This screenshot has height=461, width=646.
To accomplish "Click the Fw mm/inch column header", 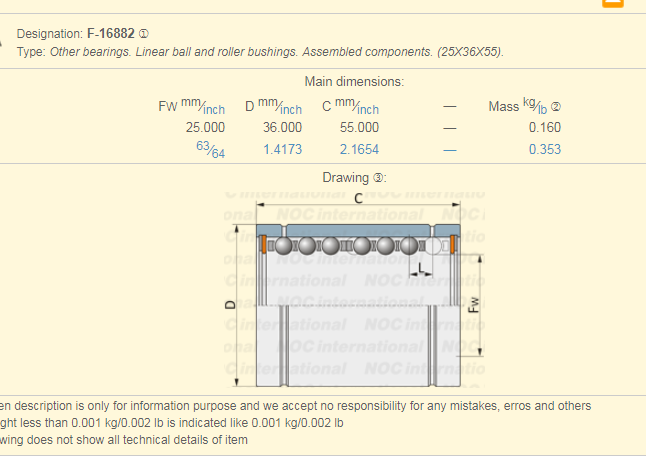I will (x=192, y=106).
